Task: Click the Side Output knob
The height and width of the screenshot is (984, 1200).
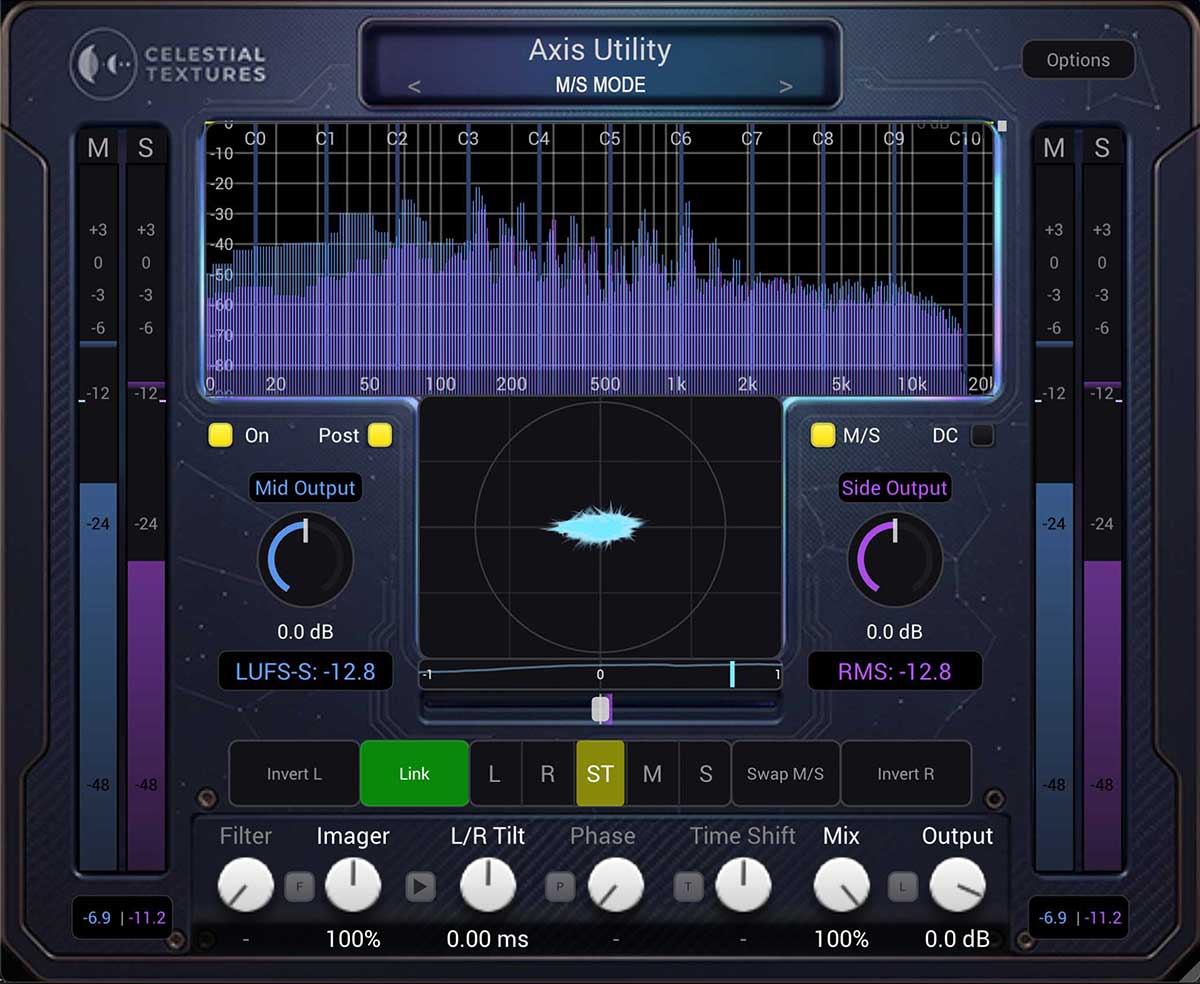Action: [x=895, y=560]
